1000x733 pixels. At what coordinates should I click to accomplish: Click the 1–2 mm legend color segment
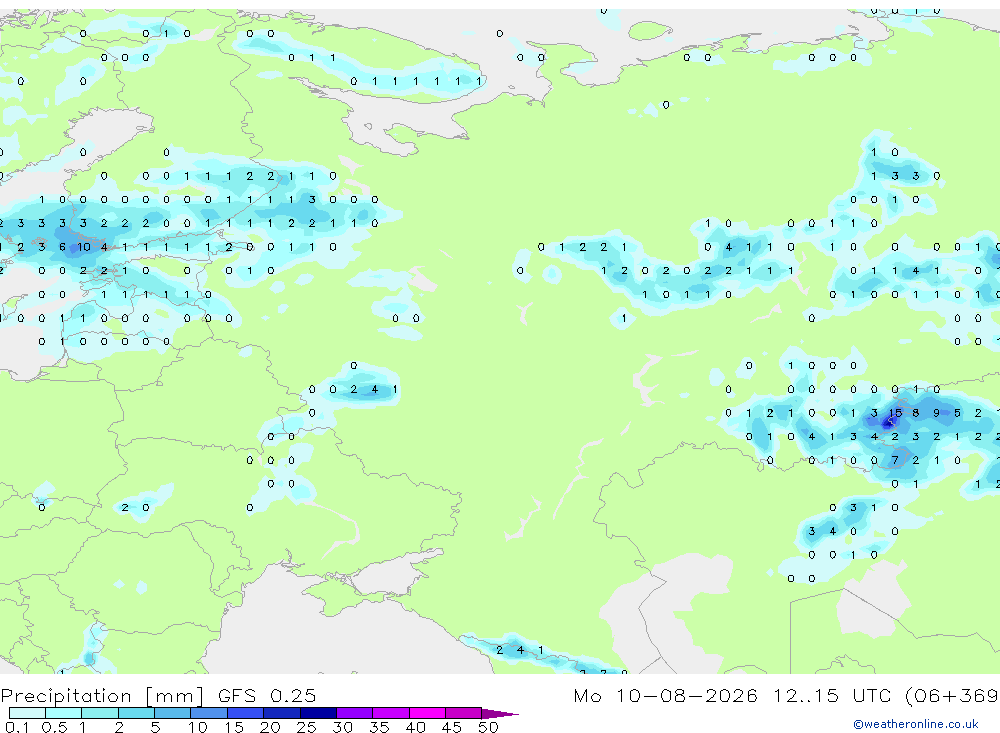coord(100,713)
